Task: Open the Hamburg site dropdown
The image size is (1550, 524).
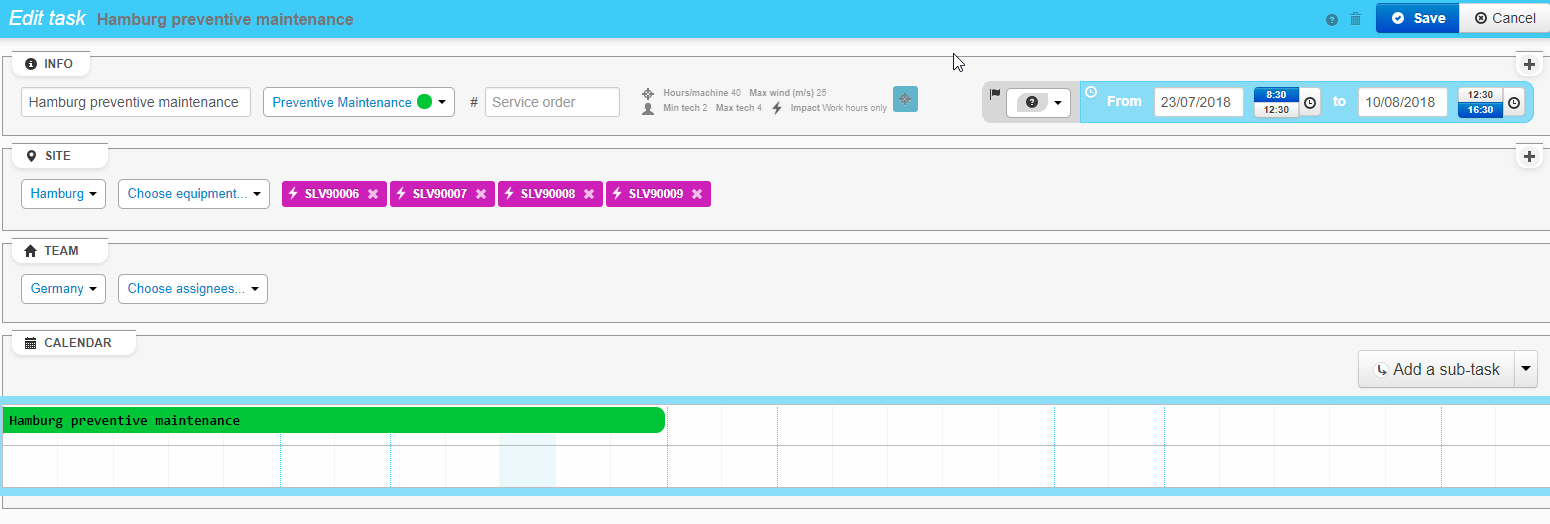Action: tap(63, 194)
